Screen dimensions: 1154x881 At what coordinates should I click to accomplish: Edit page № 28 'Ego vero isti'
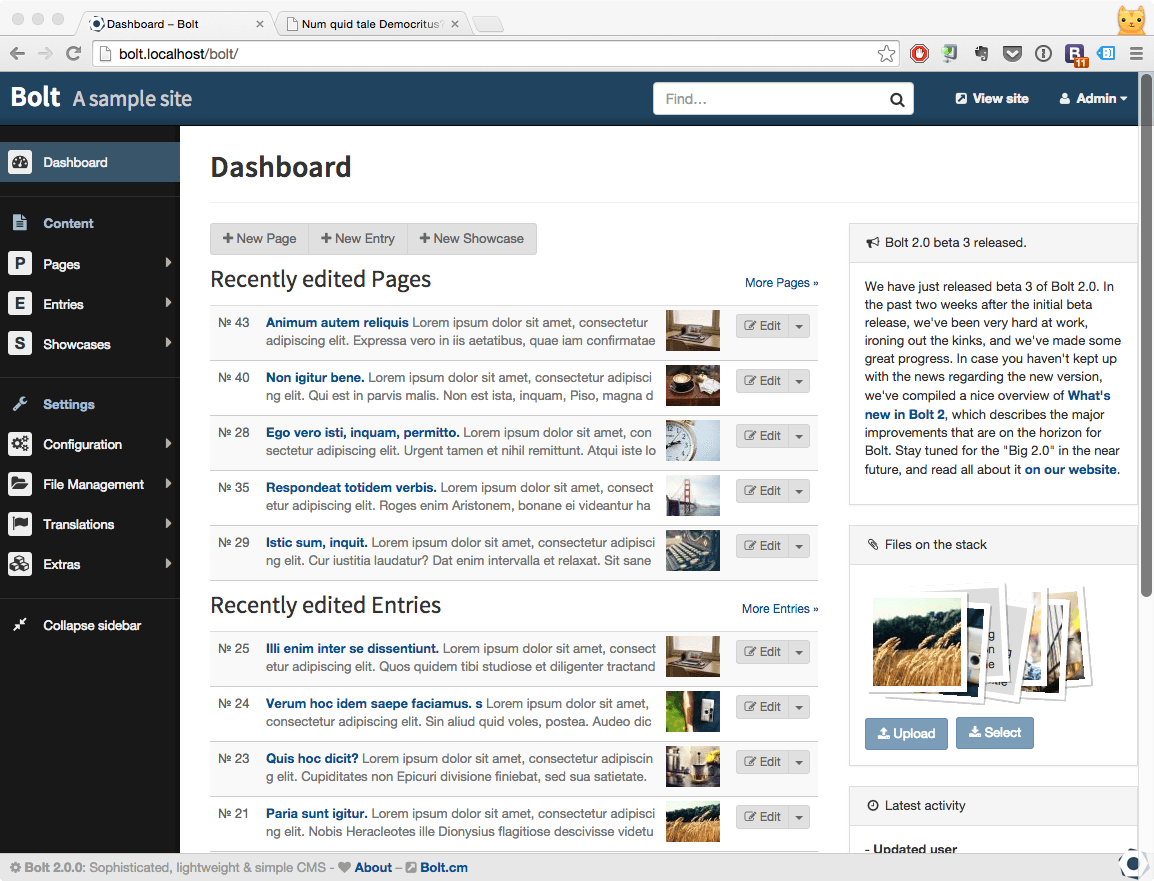pyautogui.click(x=762, y=436)
